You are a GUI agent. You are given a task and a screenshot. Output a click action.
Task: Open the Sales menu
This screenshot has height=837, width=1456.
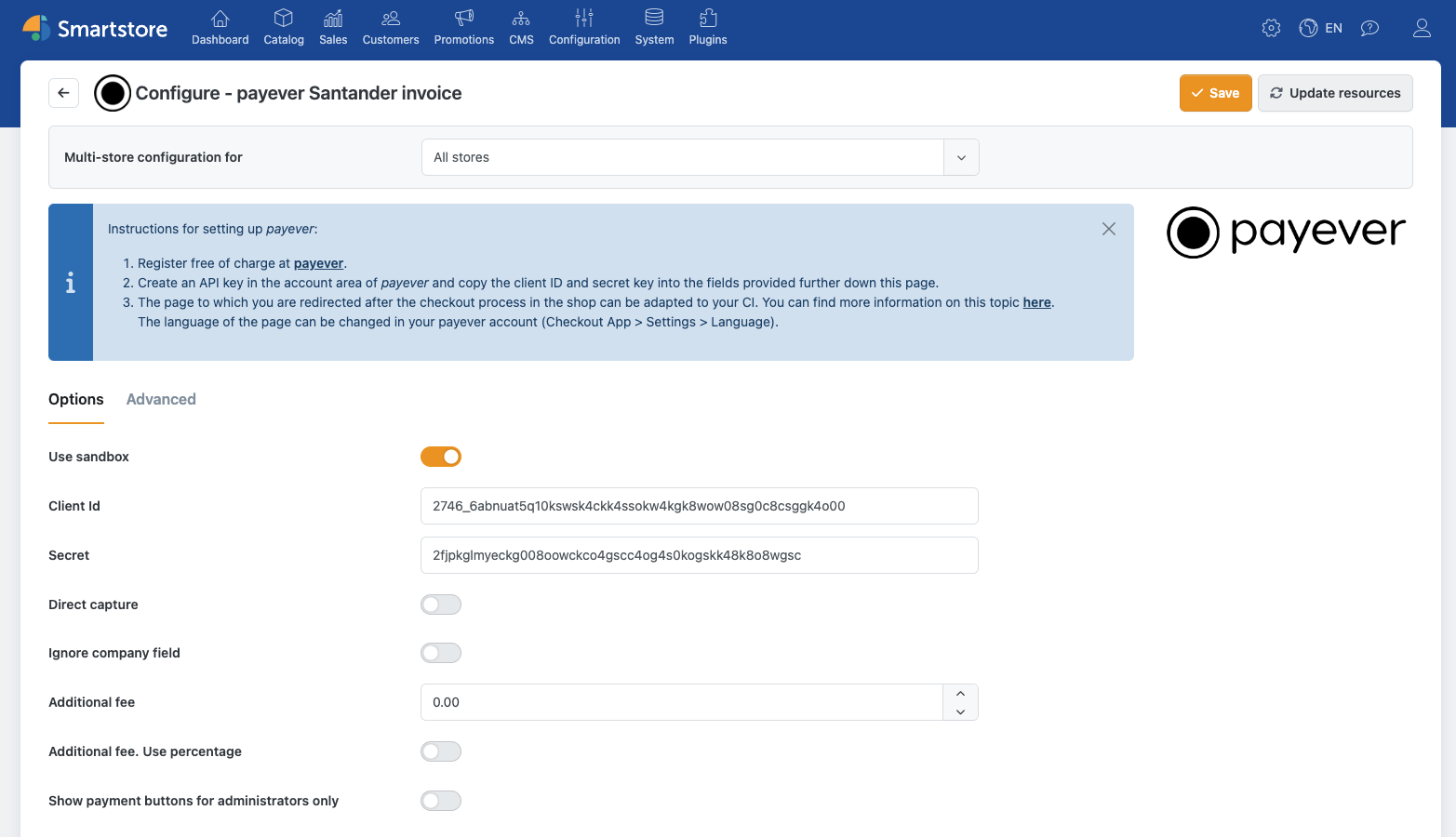[x=333, y=28]
